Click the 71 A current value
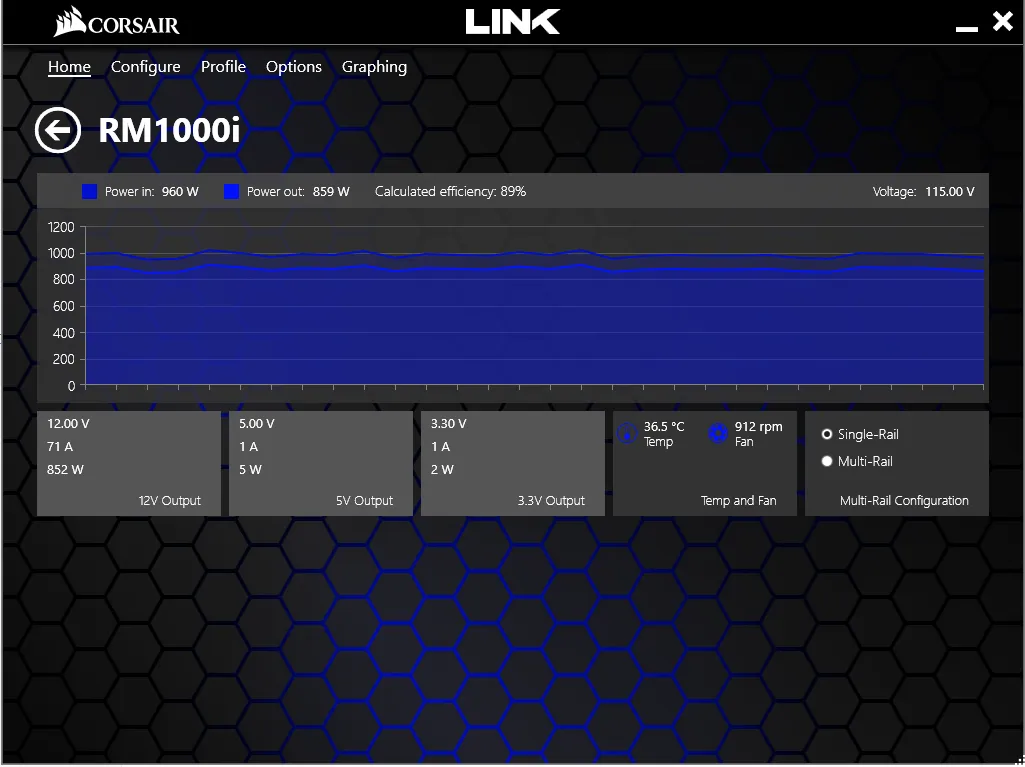This screenshot has width=1025, height=767. [x=60, y=447]
